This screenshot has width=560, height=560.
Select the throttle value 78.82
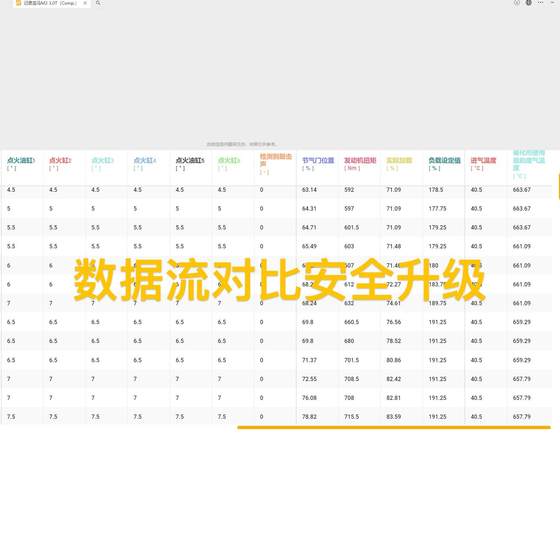(x=309, y=417)
